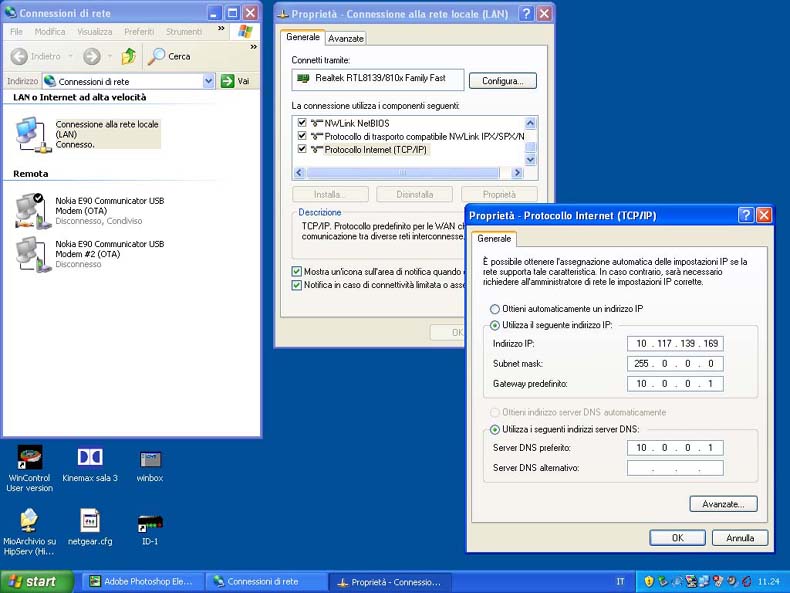Click the help icon in LAN properties dialog
790x593 pixels.
coord(526,14)
